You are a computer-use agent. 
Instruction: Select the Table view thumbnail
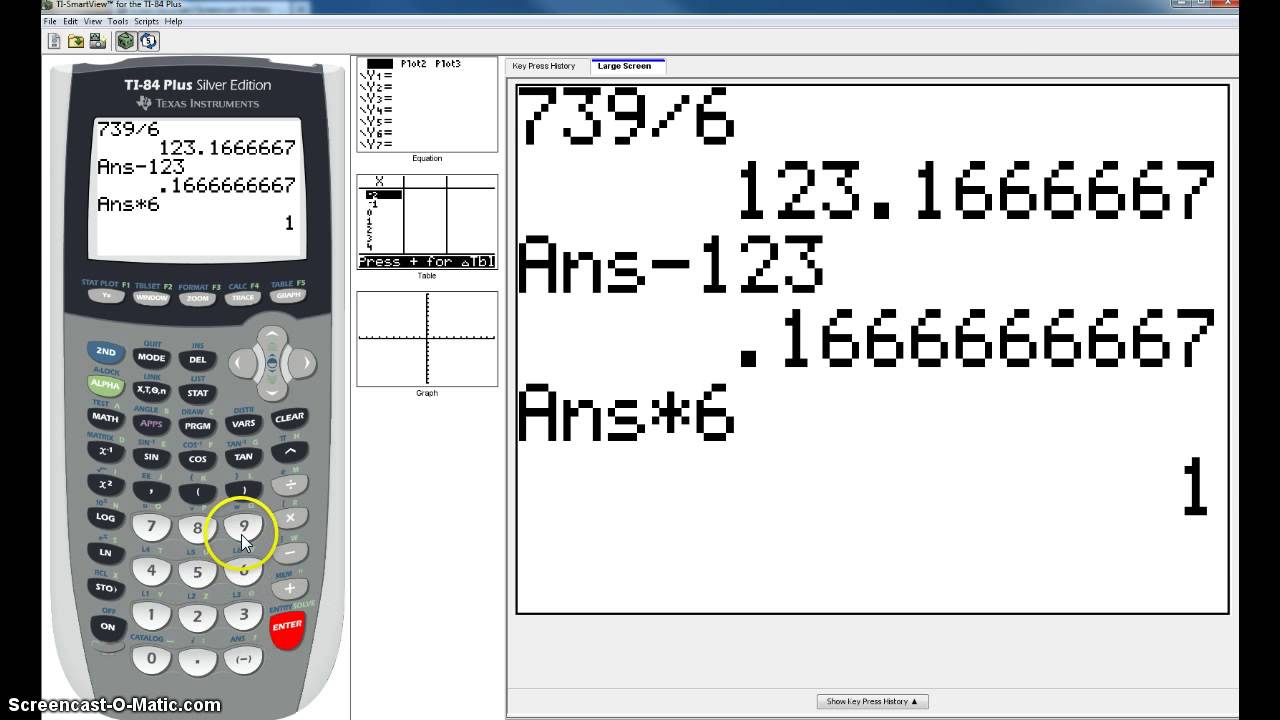point(427,222)
